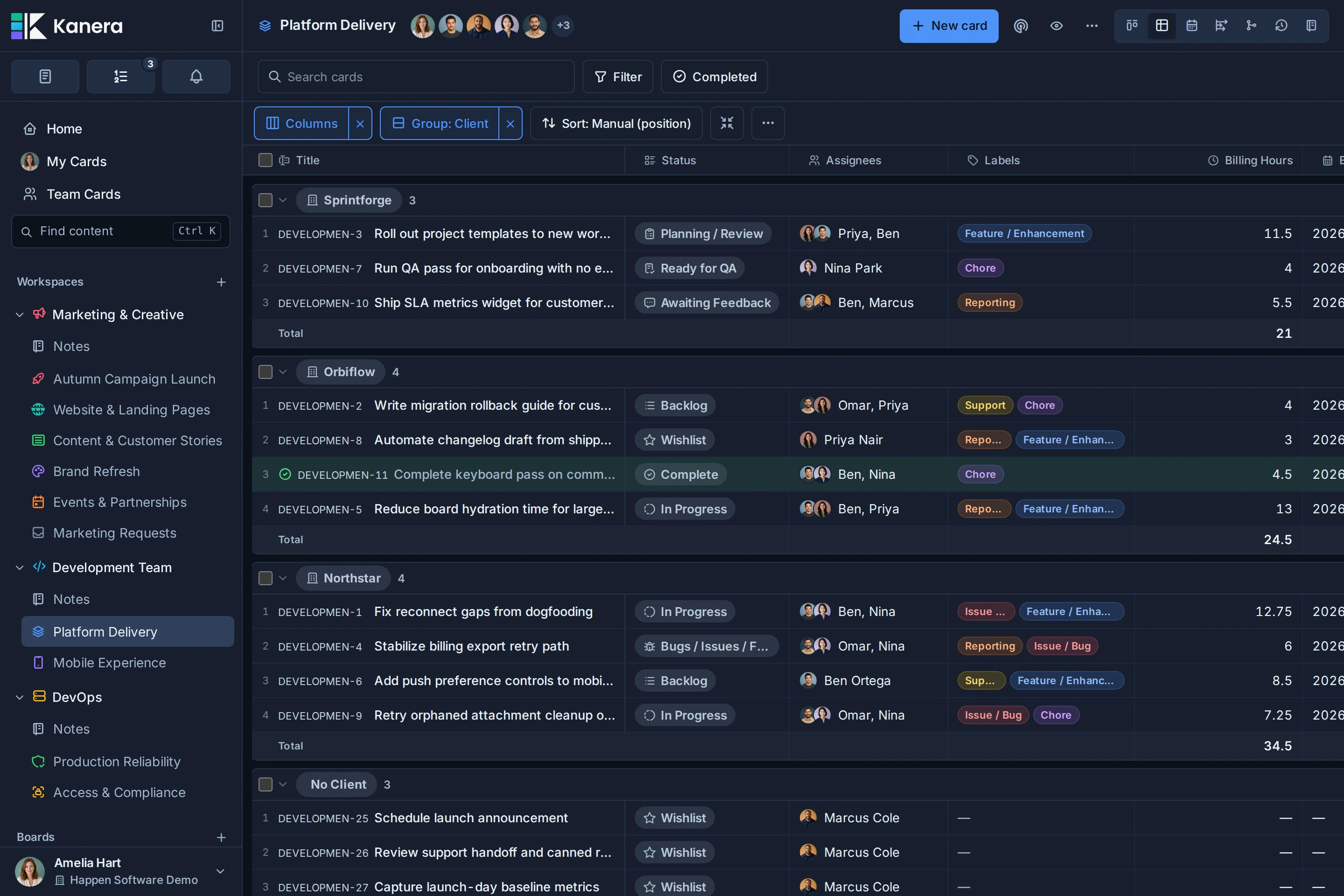Viewport: 1344px width, 896px height.
Task: Open the branch hierarchy view icon
Action: pyautogui.click(x=1252, y=26)
